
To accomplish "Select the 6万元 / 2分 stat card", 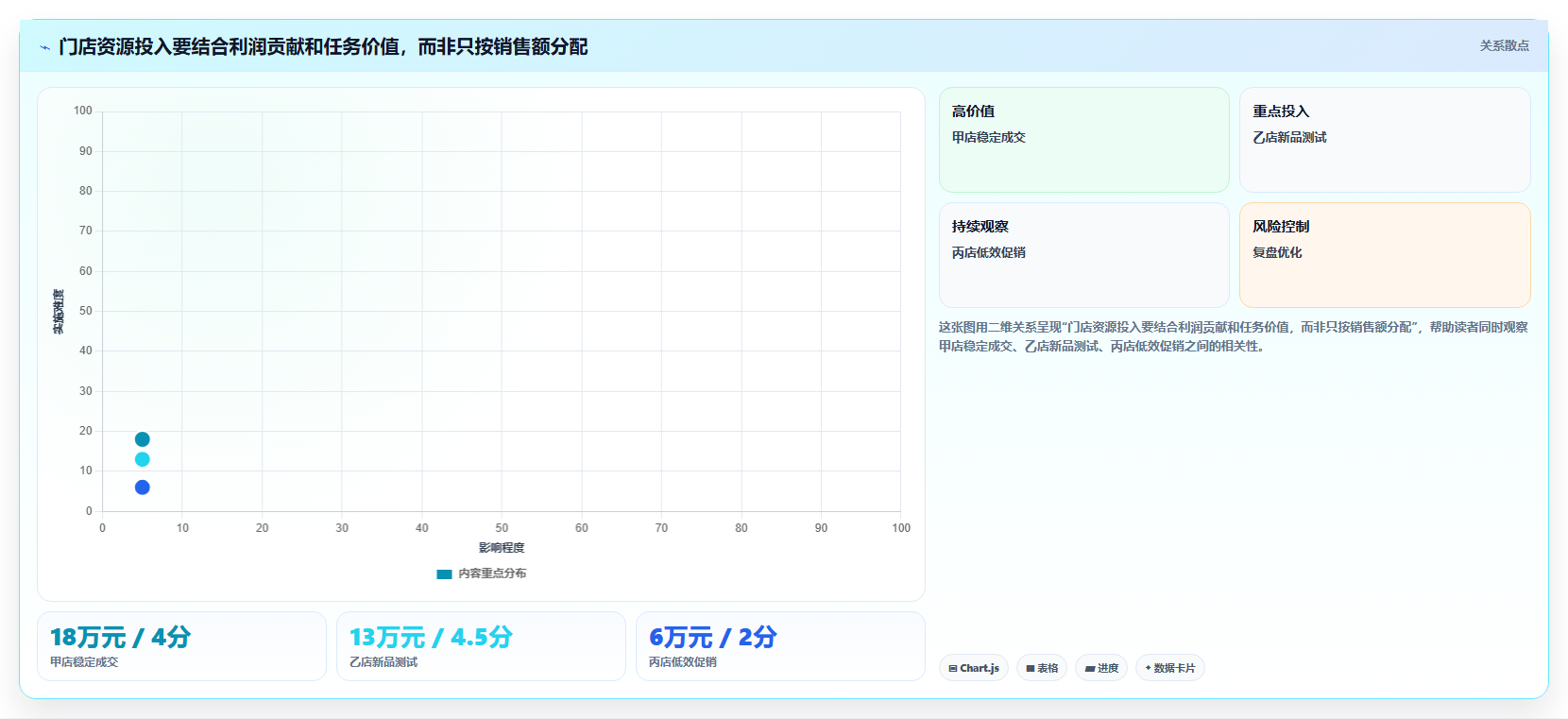I will tap(780, 646).
